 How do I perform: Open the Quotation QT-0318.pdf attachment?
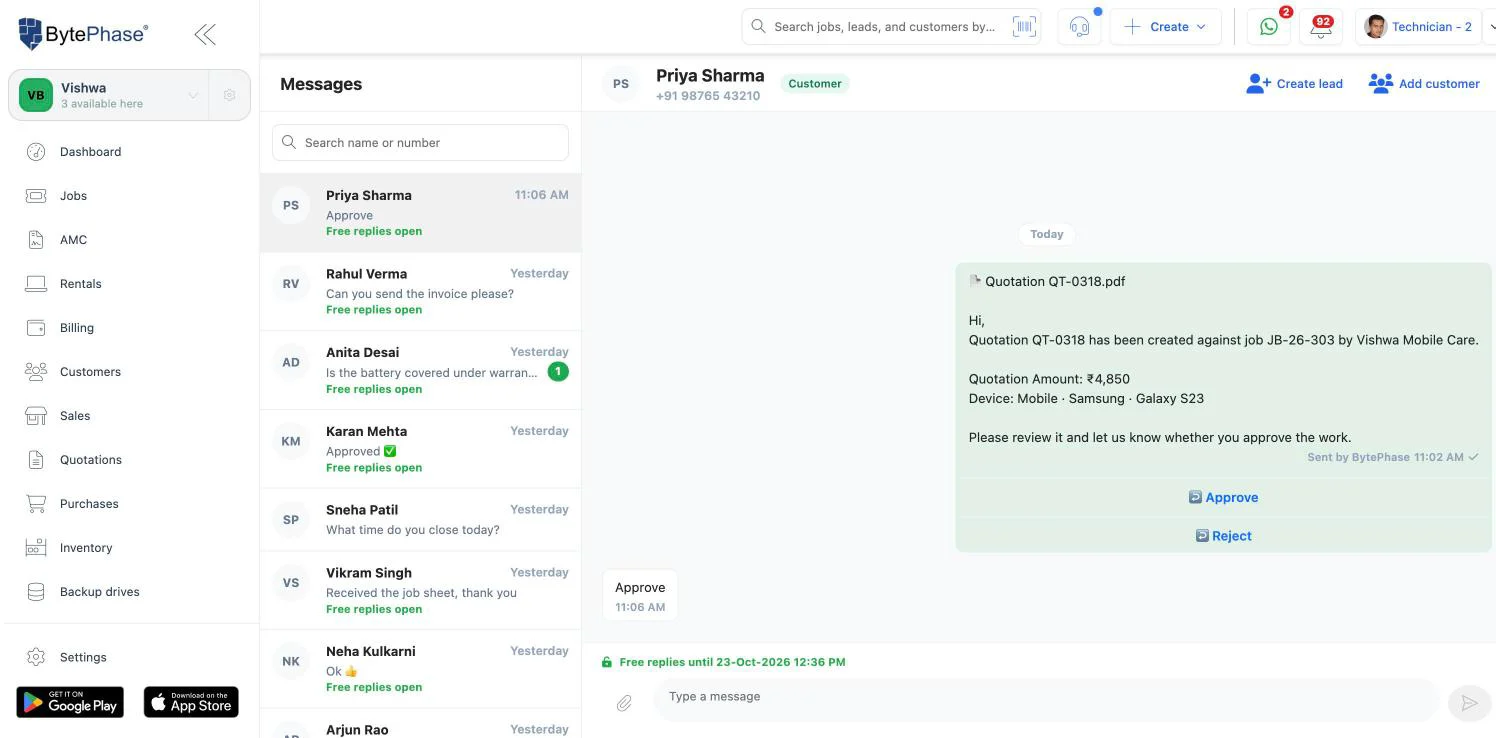point(1047,282)
